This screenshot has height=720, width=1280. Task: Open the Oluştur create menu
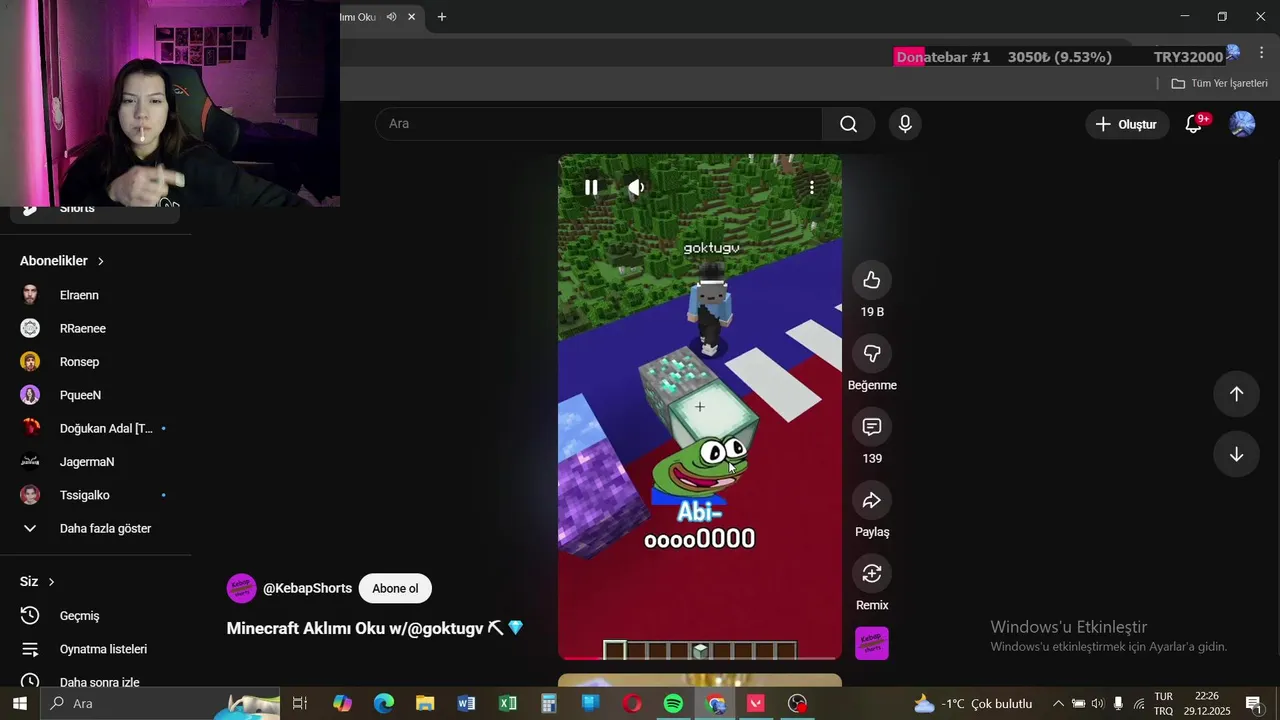[x=1127, y=124]
